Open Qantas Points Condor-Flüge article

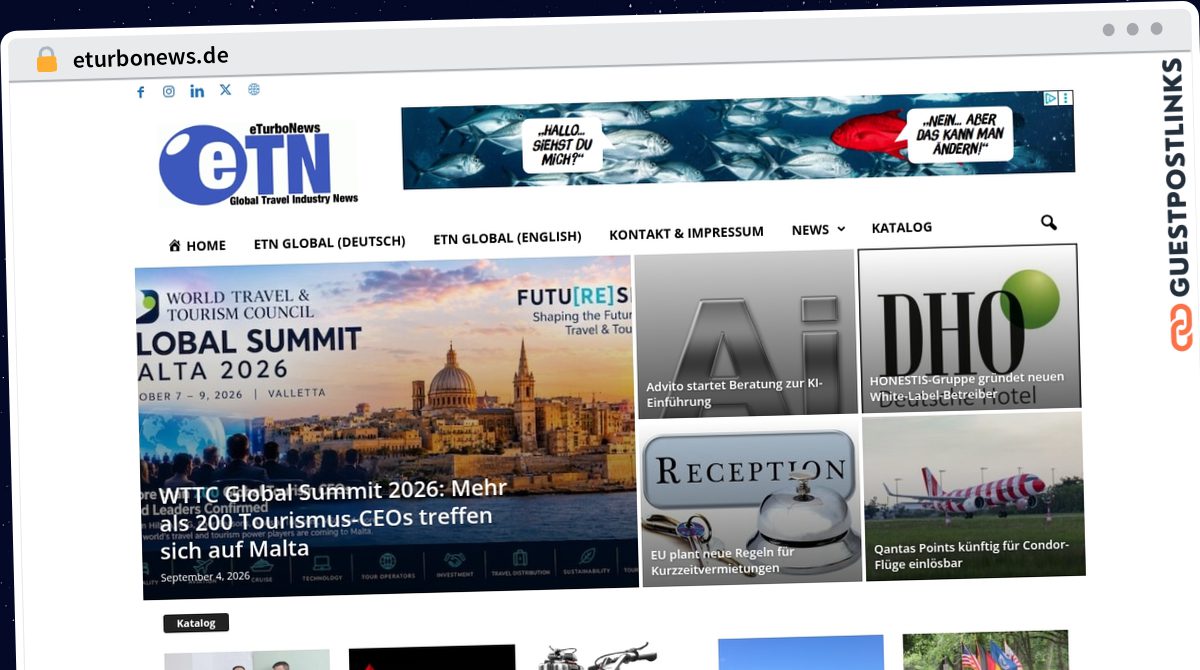(x=971, y=554)
